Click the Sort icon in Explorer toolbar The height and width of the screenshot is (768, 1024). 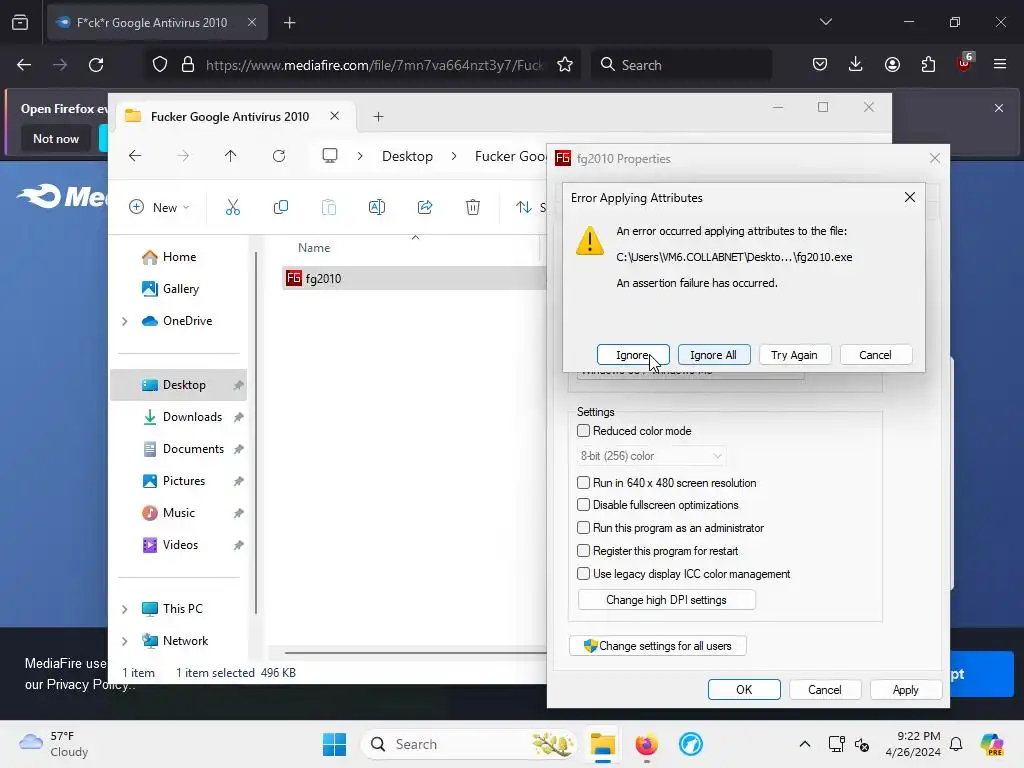[524, 207]
